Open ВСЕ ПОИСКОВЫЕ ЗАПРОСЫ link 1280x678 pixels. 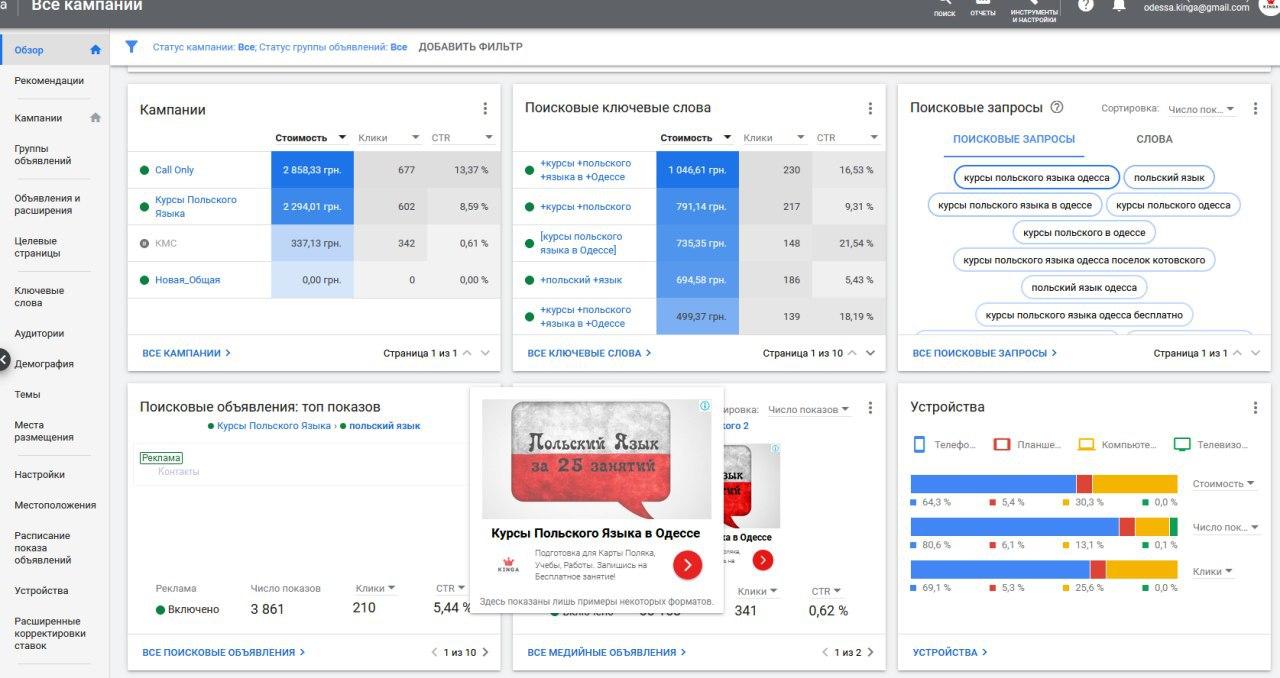985,353
